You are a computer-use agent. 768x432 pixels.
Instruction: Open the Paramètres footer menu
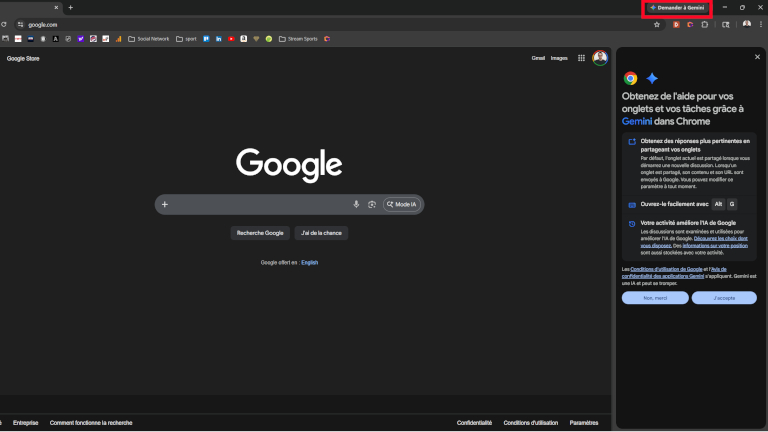click(584, 423)
